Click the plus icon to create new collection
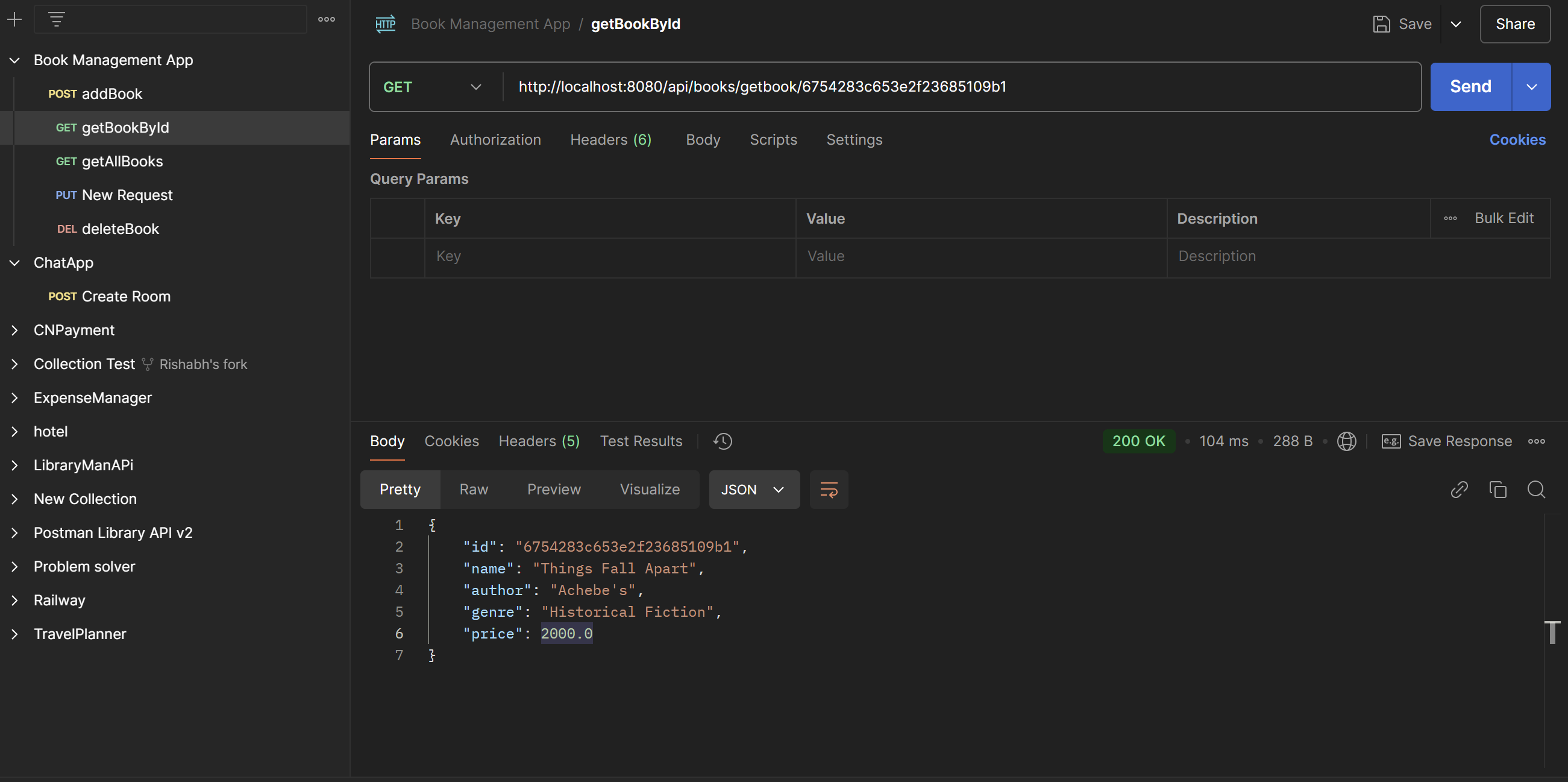Image resolution: width=1568 pixels, height=782 pixels. [x=14, y=19]
